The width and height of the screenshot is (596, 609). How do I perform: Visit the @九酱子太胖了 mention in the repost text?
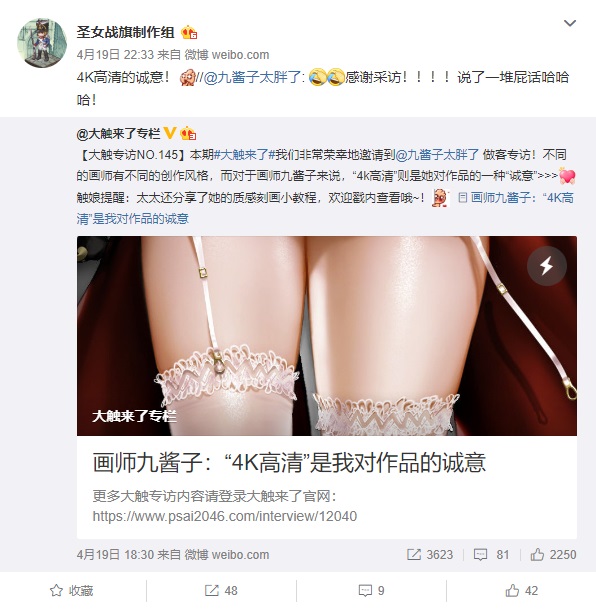pyautogui.click(x=252, y=77)
